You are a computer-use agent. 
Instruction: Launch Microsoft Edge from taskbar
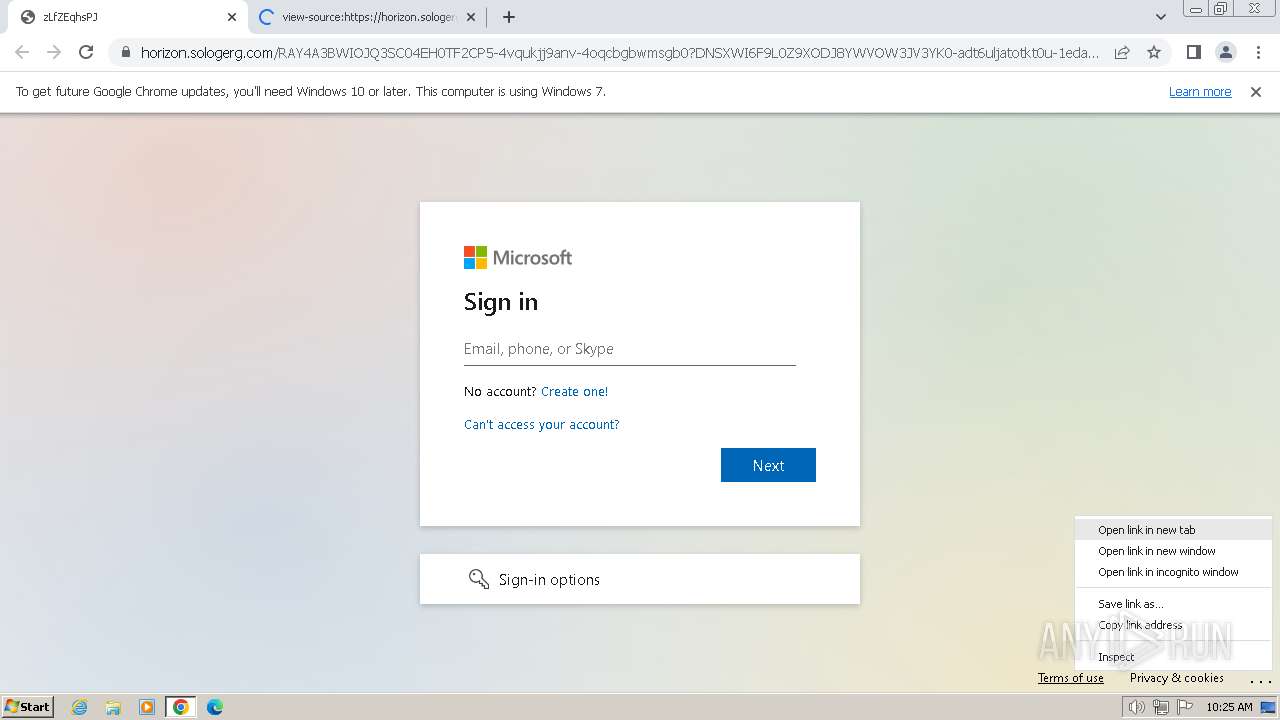pos(215,707)
